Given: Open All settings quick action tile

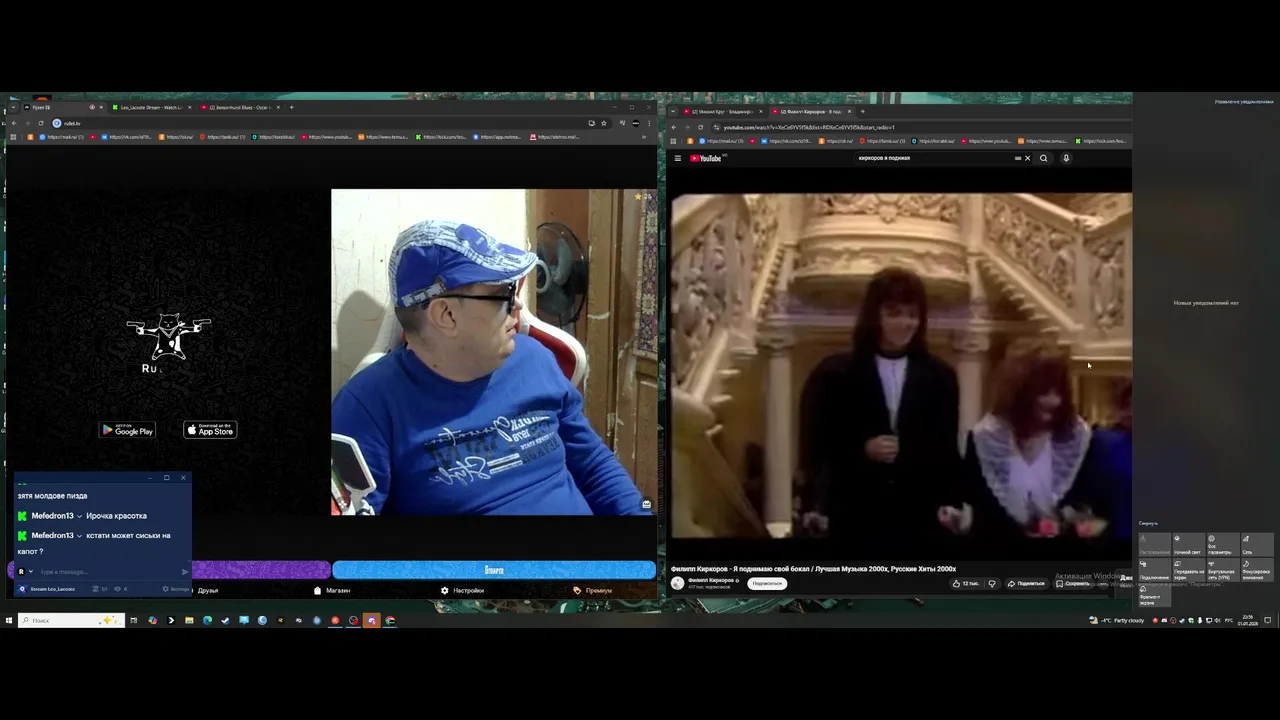Looking at the screenshot, I should (1222, 545).
